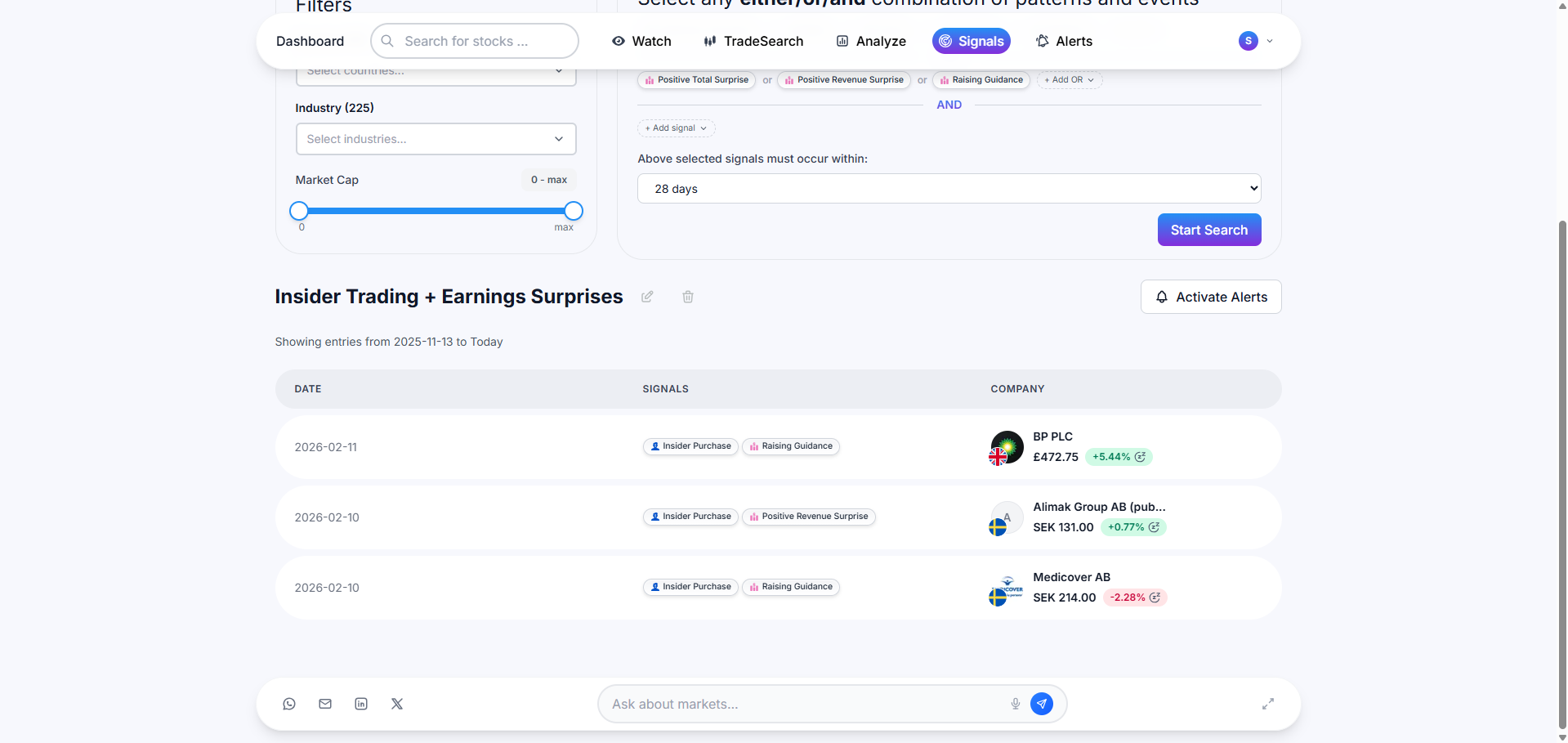This screenshot has height=743, width=1568.
Task: Click the Start Search button
Action: tap(1208, 230)
